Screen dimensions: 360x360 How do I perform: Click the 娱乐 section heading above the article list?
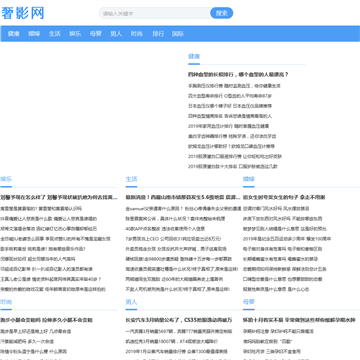[6, 179]
